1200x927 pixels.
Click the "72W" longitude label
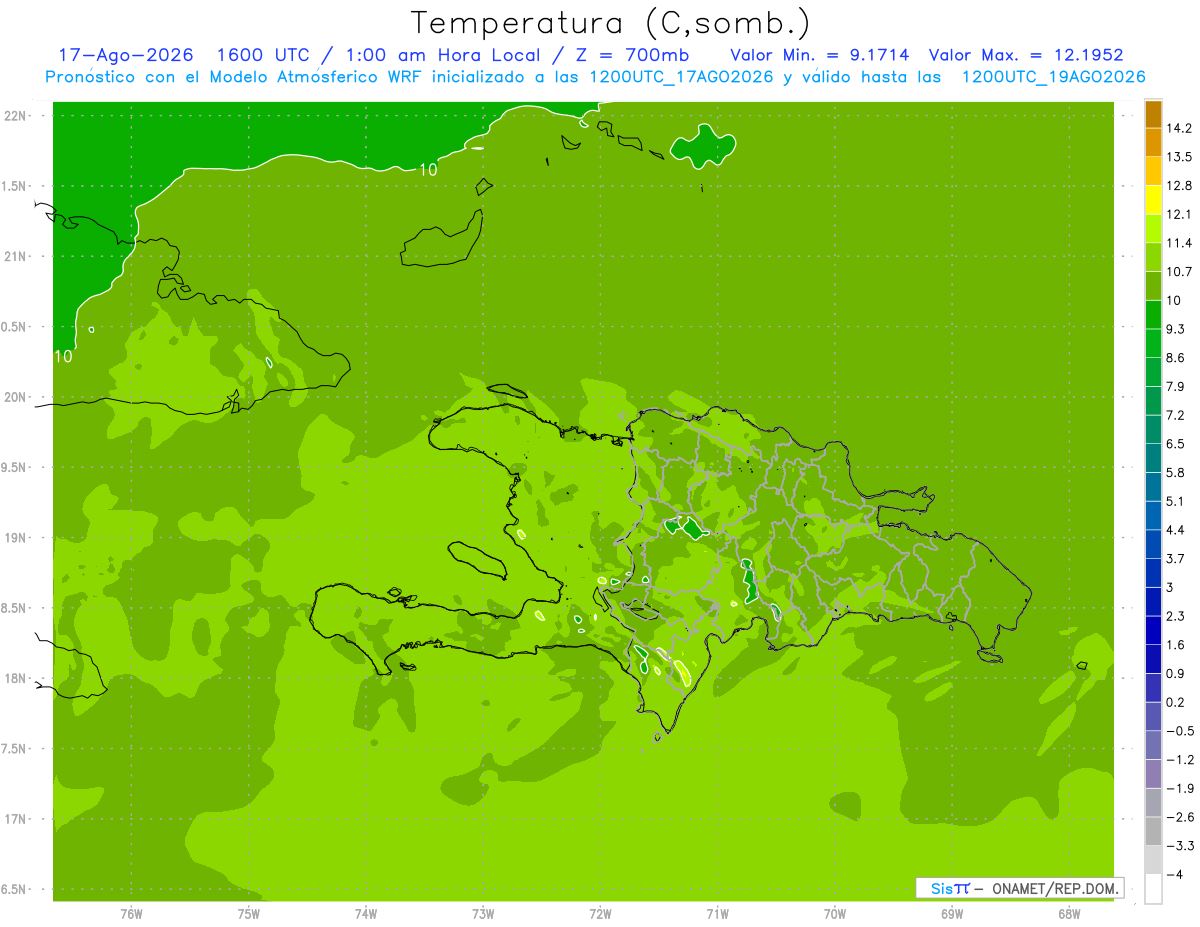600,914
